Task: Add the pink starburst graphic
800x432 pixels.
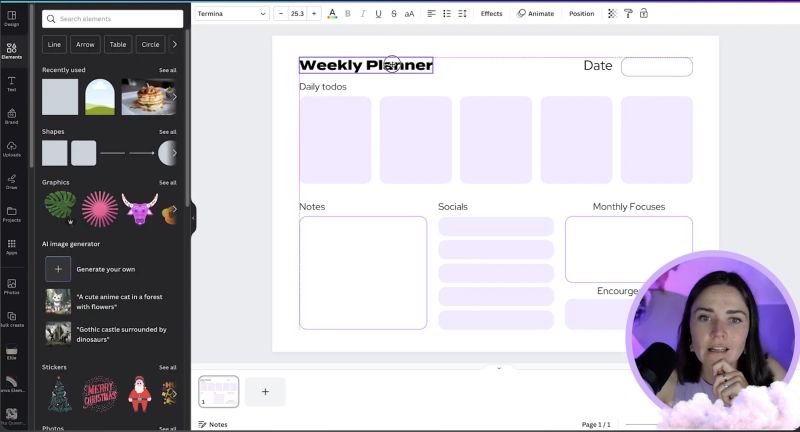Action: (100, 209)
